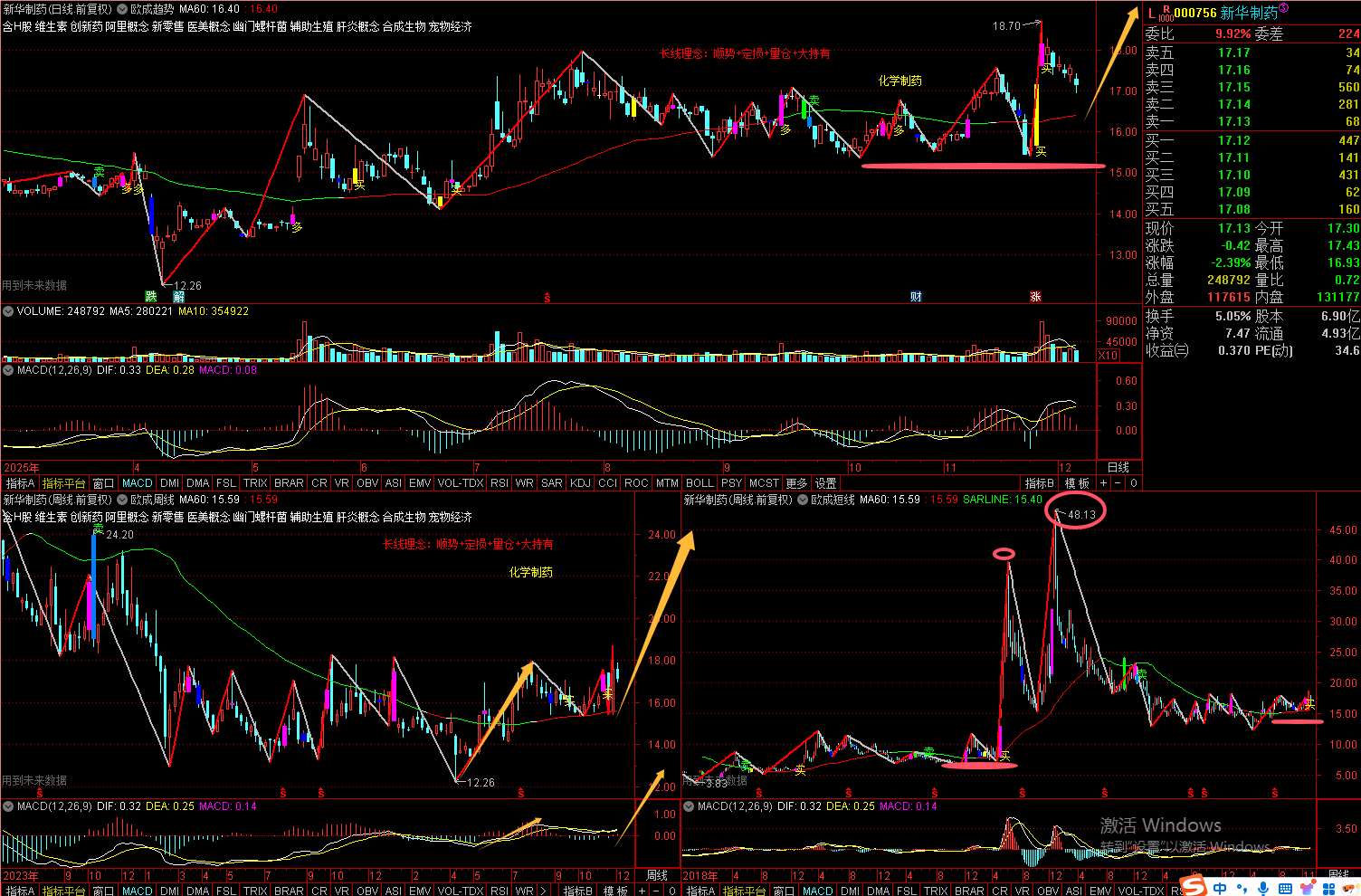This screenshot has height=896, width=1361.
Task: Click the blue 财 event marker icon
Action: (916, 297)
